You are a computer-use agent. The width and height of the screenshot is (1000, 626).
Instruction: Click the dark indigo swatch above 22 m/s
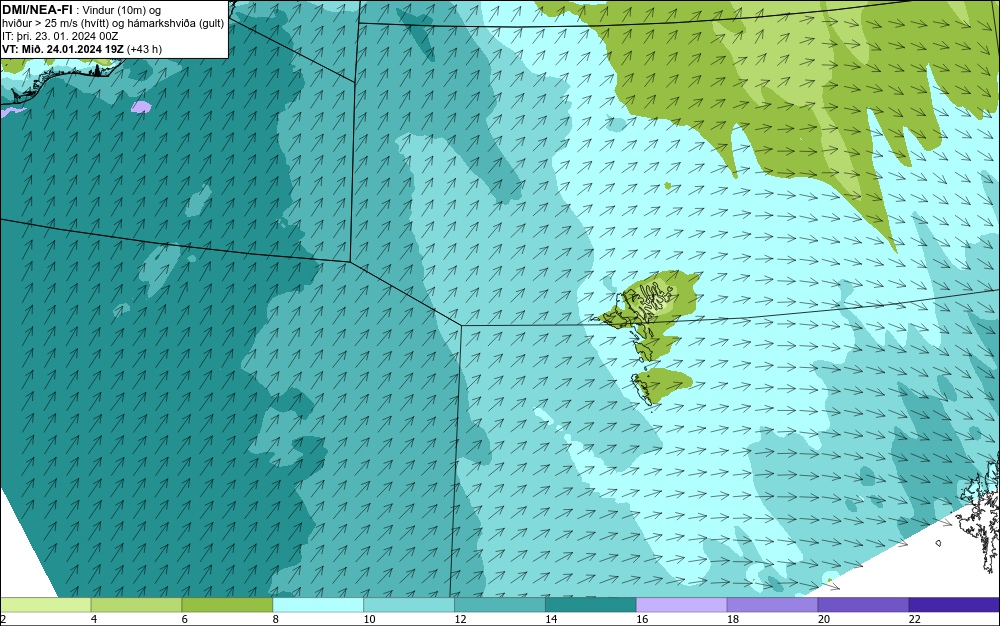pyautogui.click(x=954, y=604)
